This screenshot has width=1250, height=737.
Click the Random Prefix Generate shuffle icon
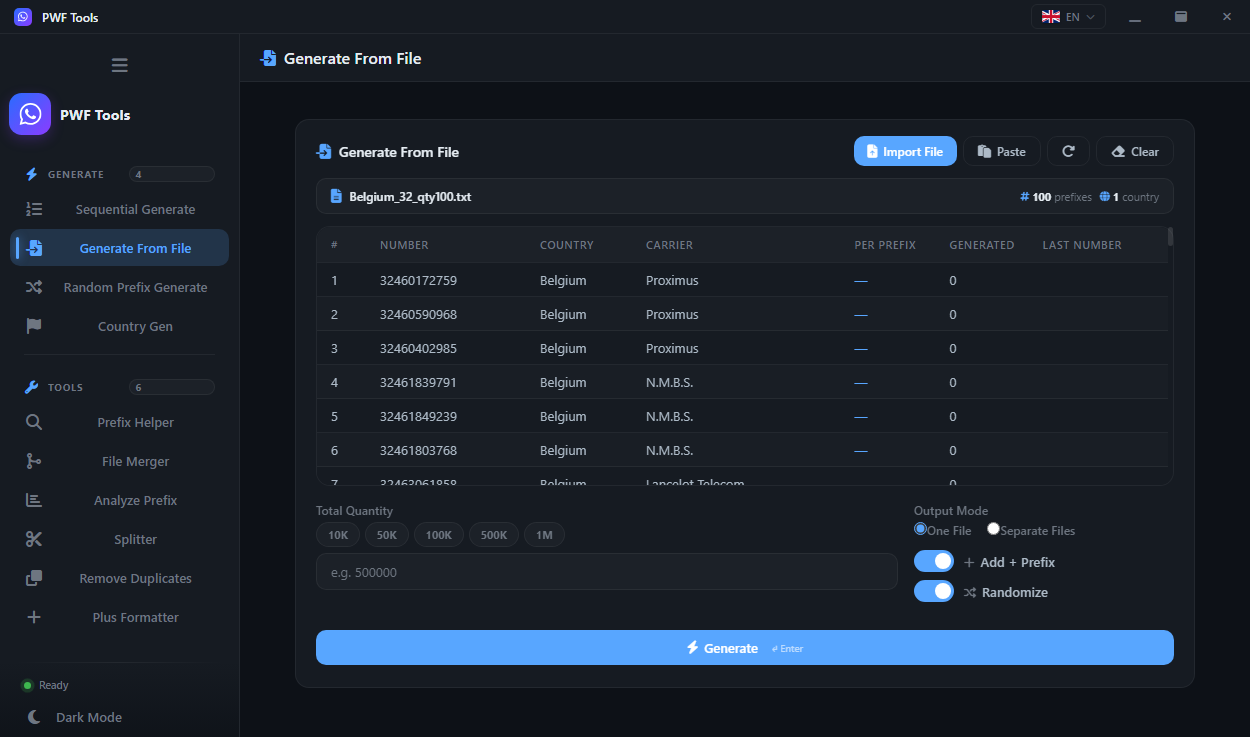[x=34, y=287]
